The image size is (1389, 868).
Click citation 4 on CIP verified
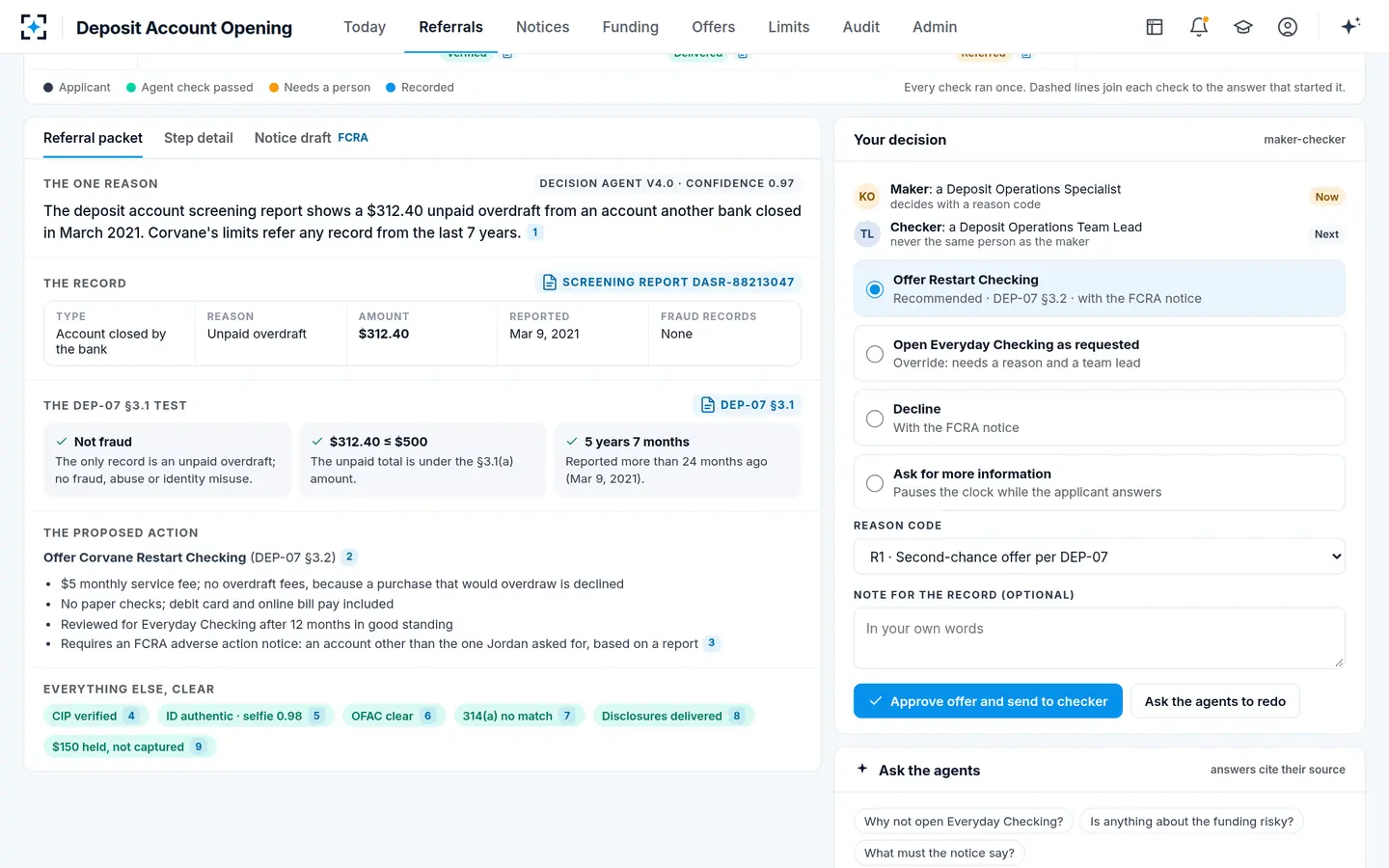[131, 716]
